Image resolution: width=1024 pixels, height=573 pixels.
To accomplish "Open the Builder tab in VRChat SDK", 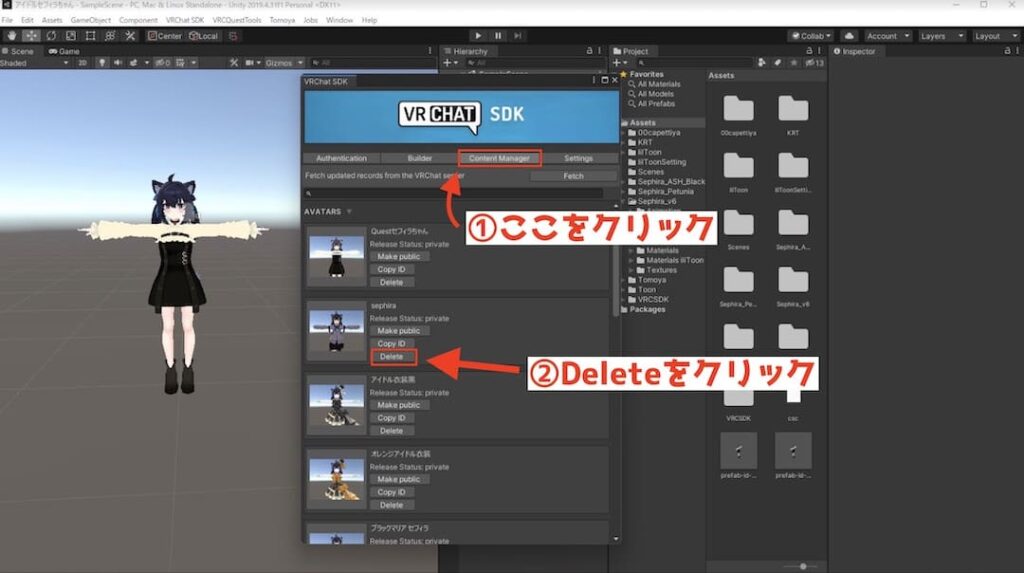I will 419,158.
